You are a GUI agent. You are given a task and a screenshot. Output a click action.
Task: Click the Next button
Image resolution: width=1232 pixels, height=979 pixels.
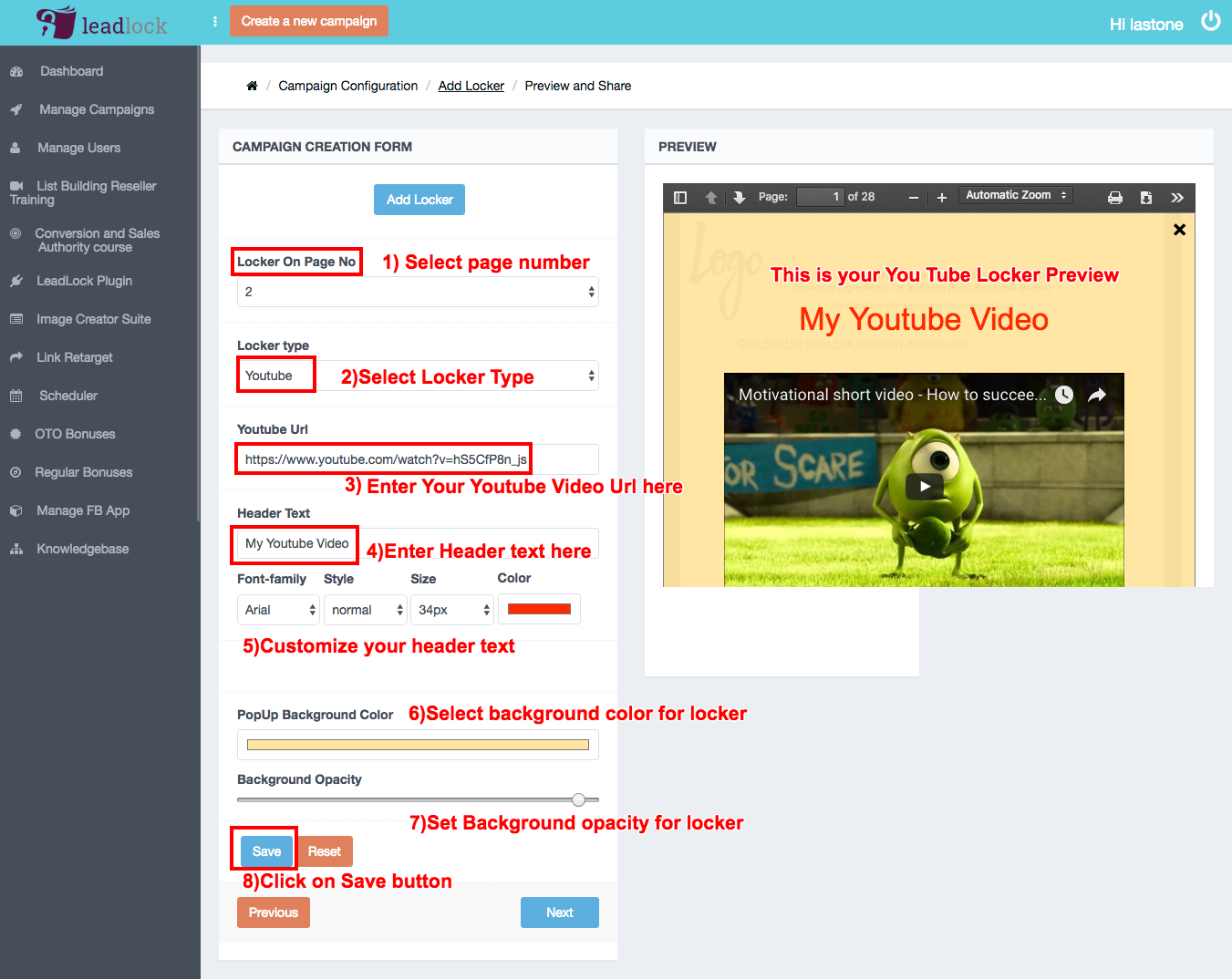(560, 912)
